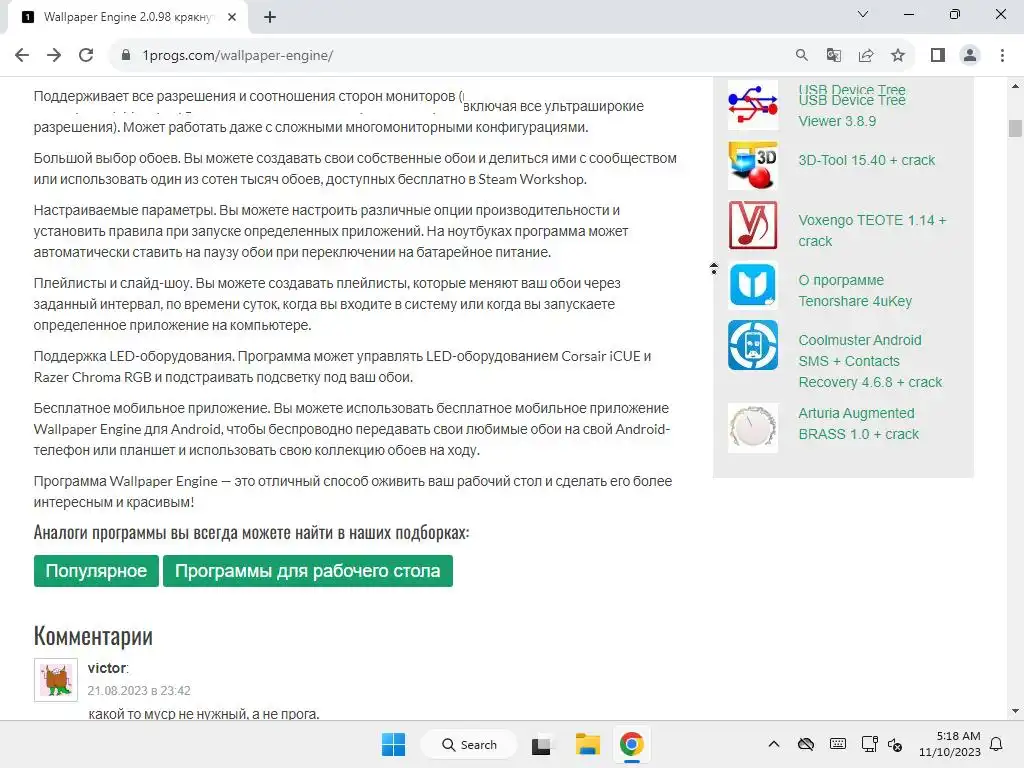This screenshot has height=768, width=1024.
Task: Open the Tenorshare 4uKey article link
Action: (x=855, y=291)
